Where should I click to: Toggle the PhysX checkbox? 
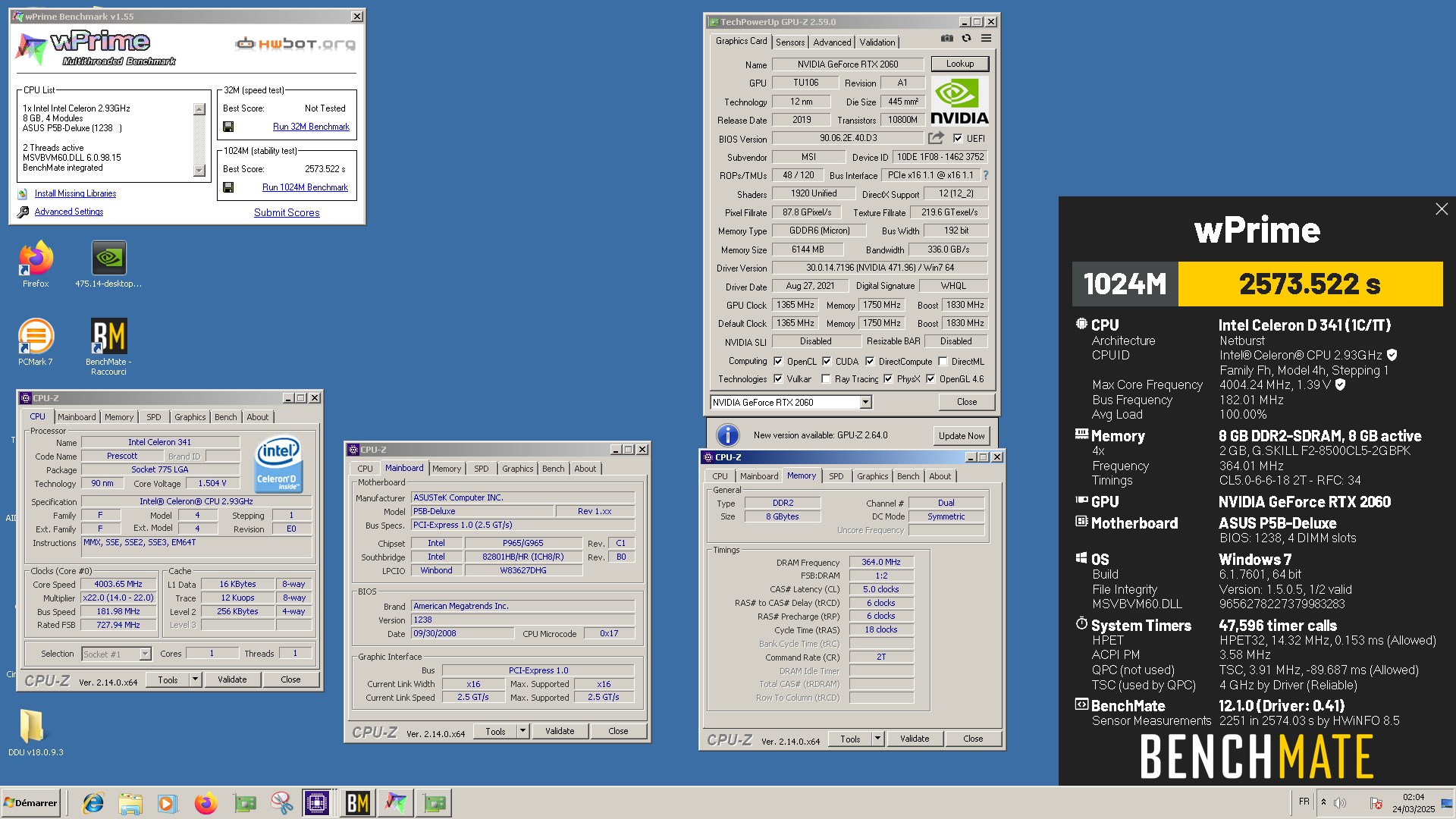(888, 379)
